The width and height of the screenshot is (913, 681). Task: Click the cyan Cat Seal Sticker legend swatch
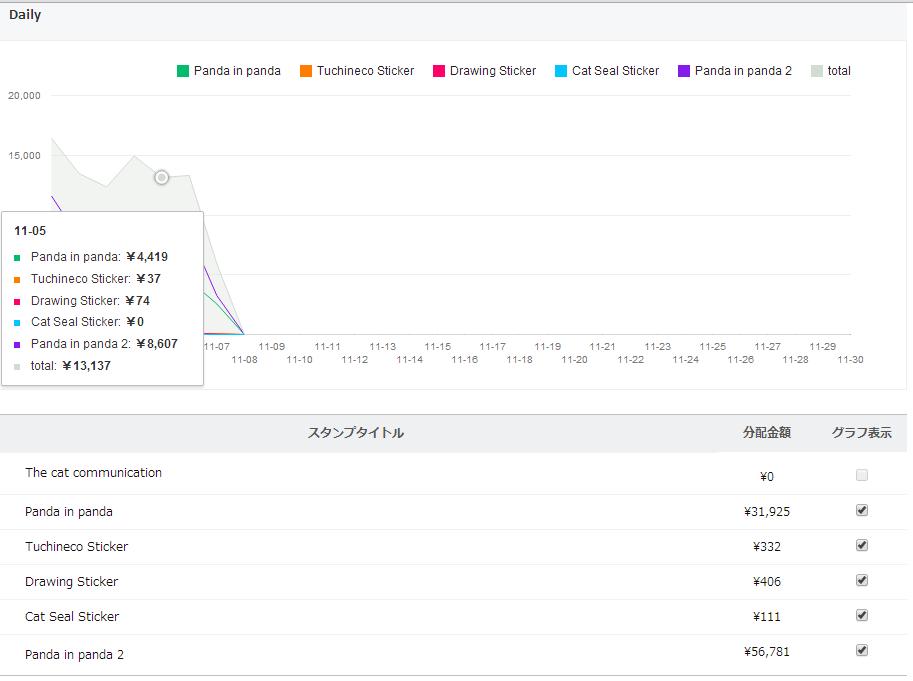pos(561,71)
